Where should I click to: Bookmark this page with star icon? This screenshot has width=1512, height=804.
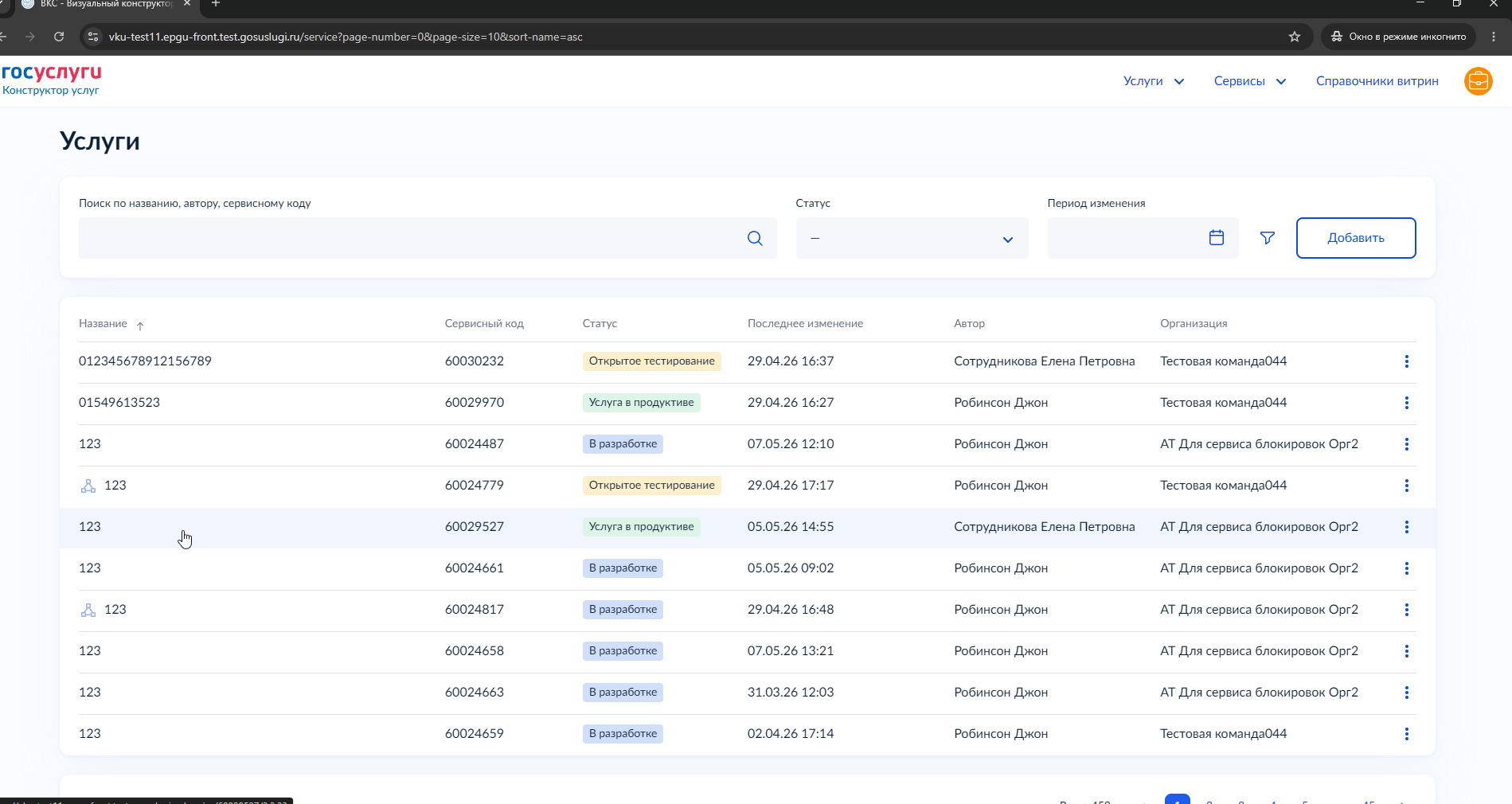(1295, 37)
